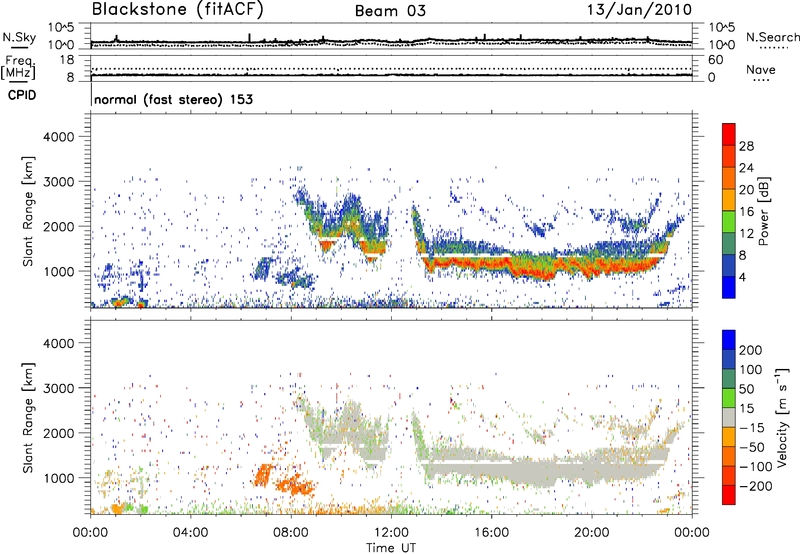Pick the light green 12–16 dB Power segment
This screenshot has width=800, height=554.
[729, 222]
